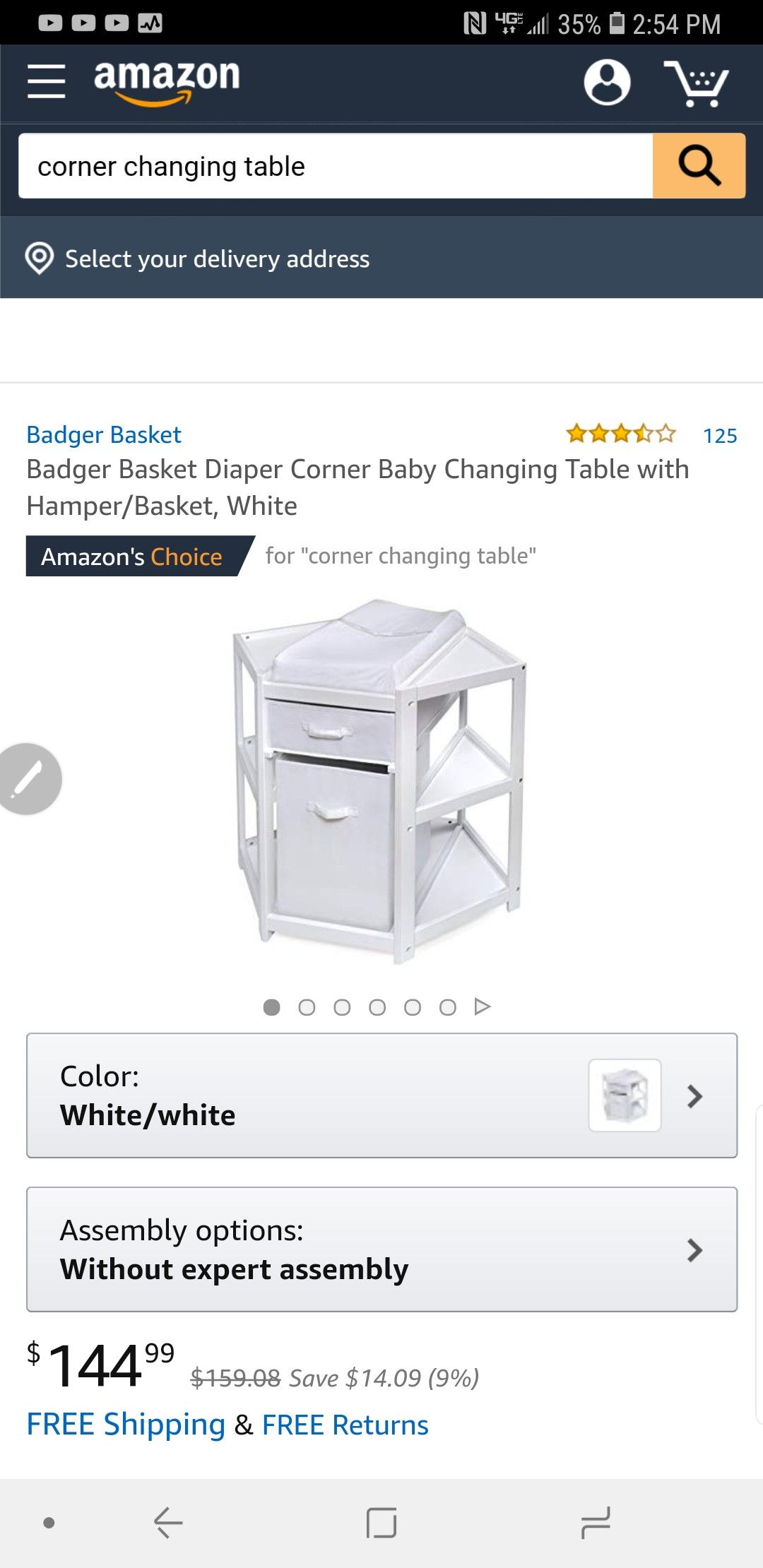The image size is (763, 1568).
Task: Tap the FREE Returns link
Action: click(x=345, y=1425)
